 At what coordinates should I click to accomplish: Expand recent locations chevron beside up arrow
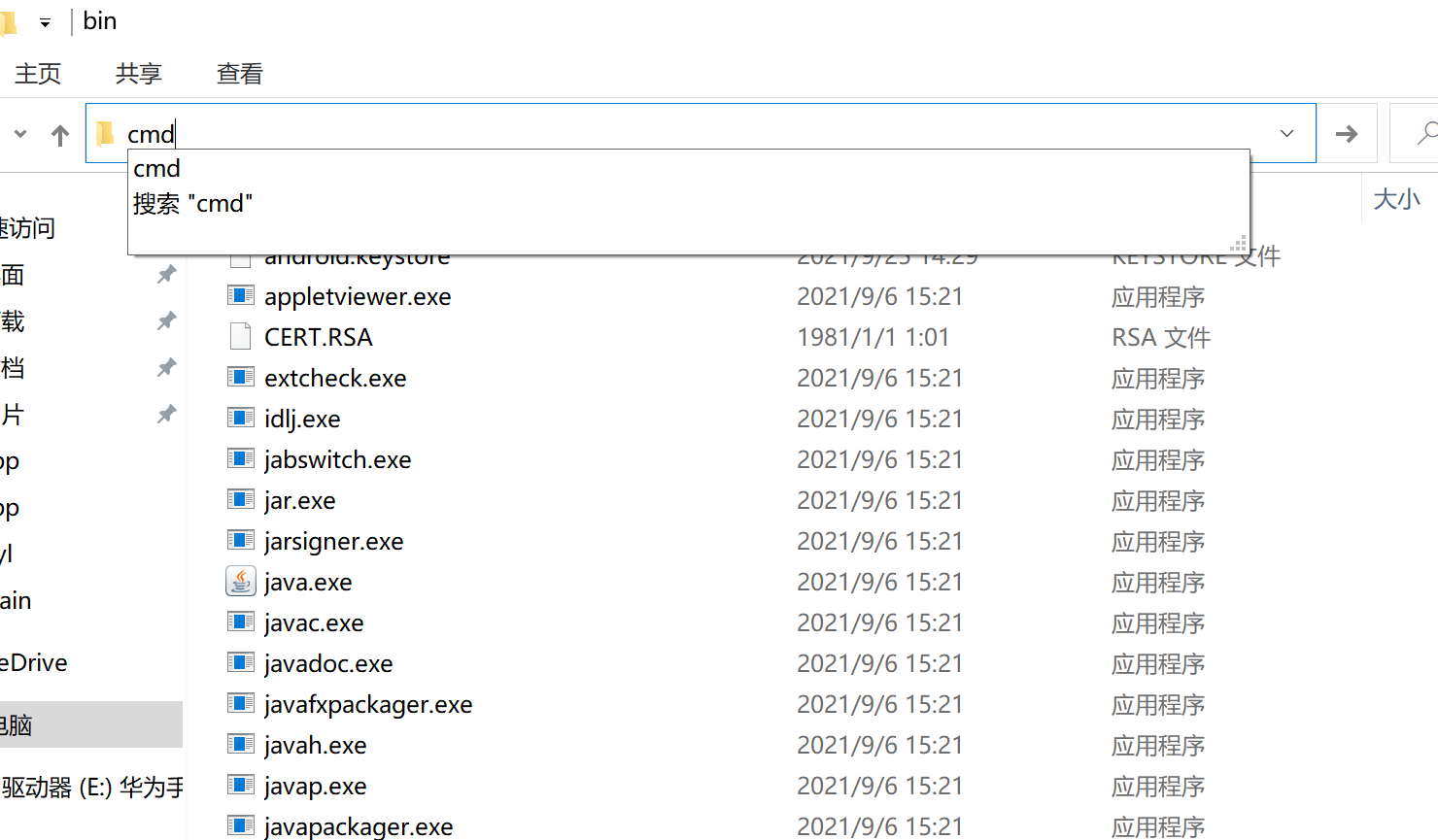pos(20,134)
